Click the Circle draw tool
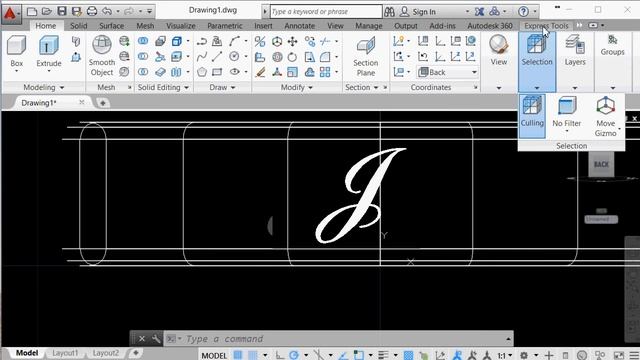Screen dimensions: 640x360 [x=234, y=56]
